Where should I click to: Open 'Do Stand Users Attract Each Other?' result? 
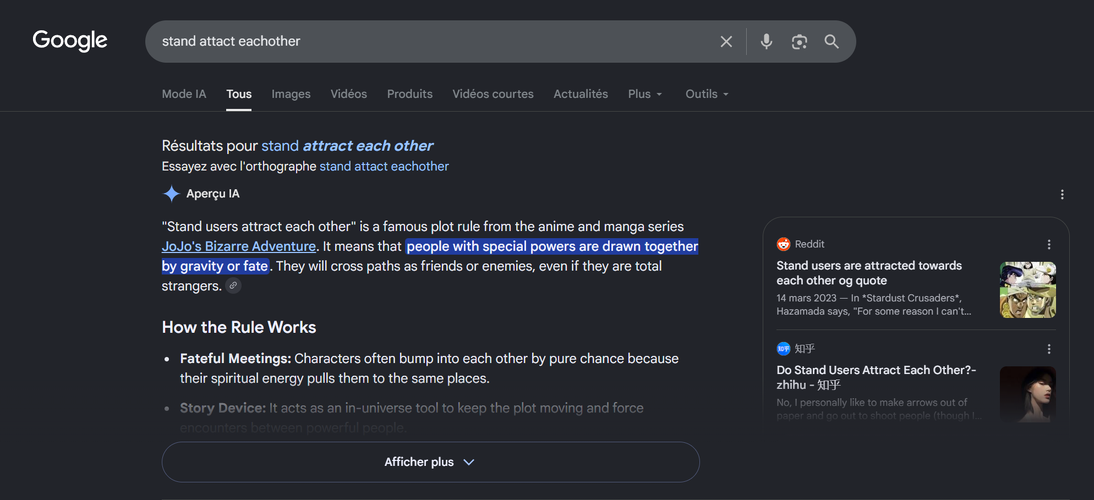tap(876, 377)
